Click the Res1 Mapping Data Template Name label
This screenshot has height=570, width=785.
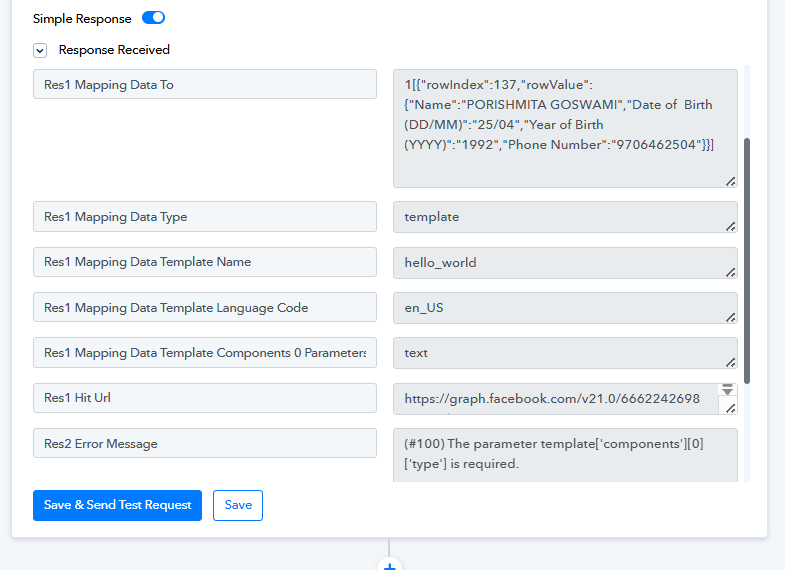pos(204,262)
